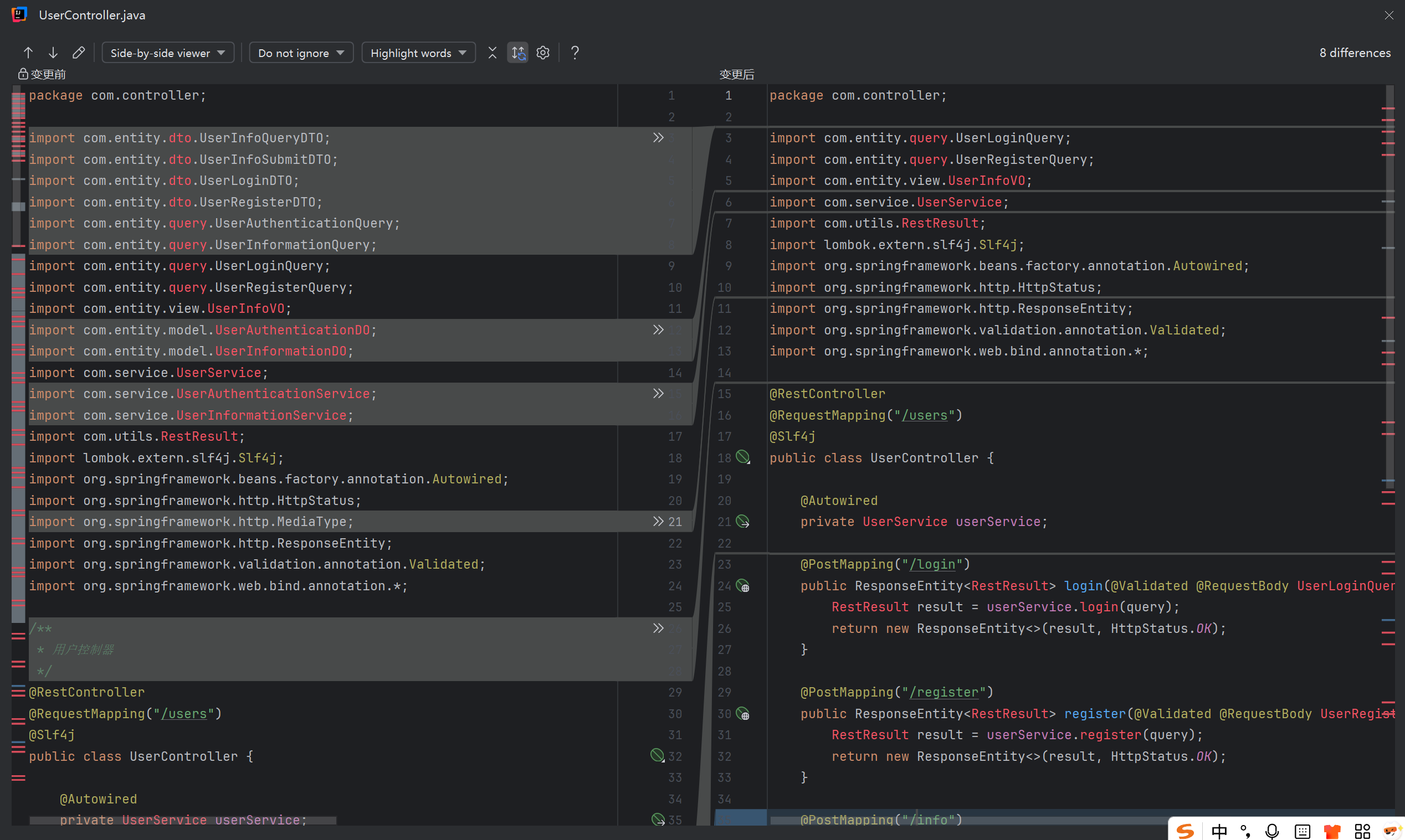Viewport: 1405px width, 840px height.
Task: Toggle read-only lock beside 变更前 label
Action: tap(23, 74)
